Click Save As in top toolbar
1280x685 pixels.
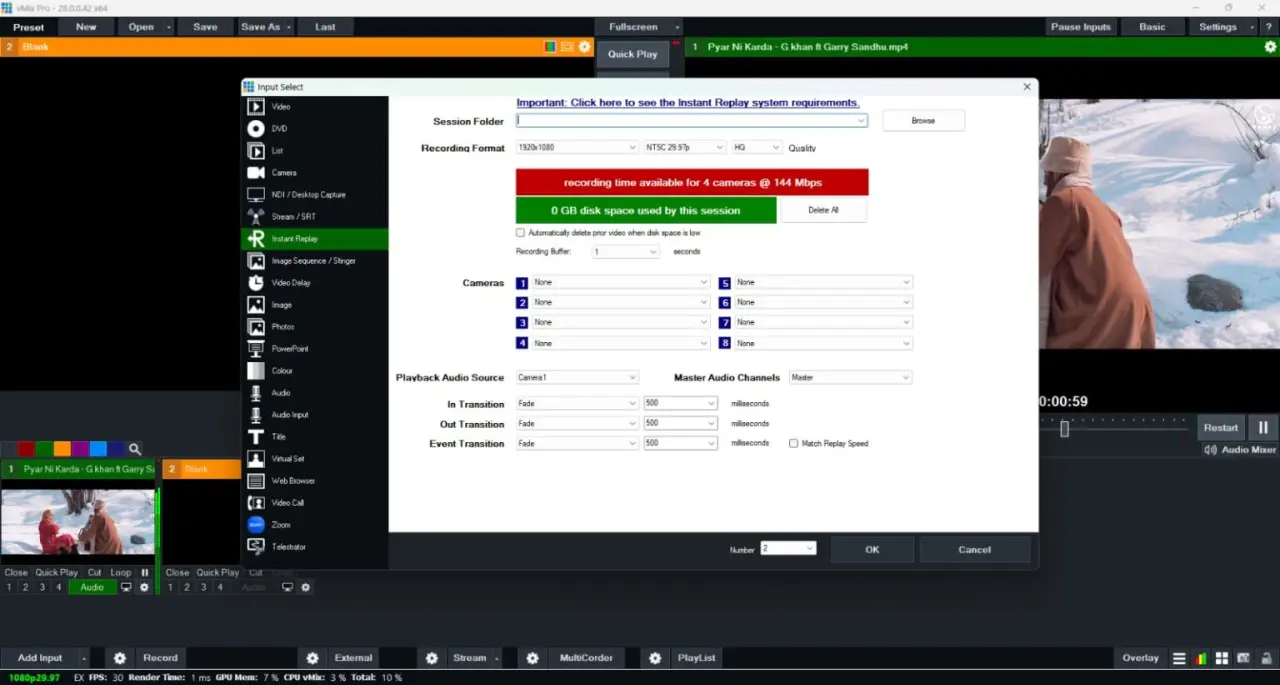click(260, 27)
